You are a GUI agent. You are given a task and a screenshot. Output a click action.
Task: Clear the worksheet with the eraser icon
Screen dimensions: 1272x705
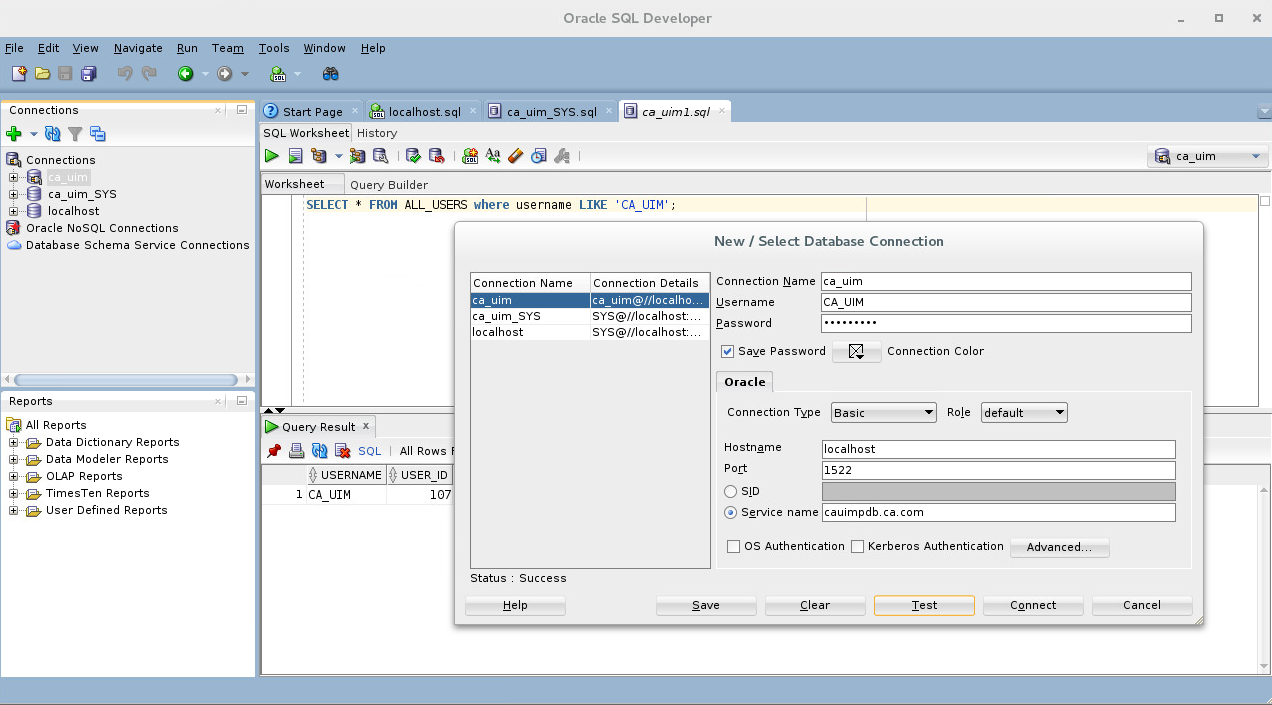pos(513,156)
